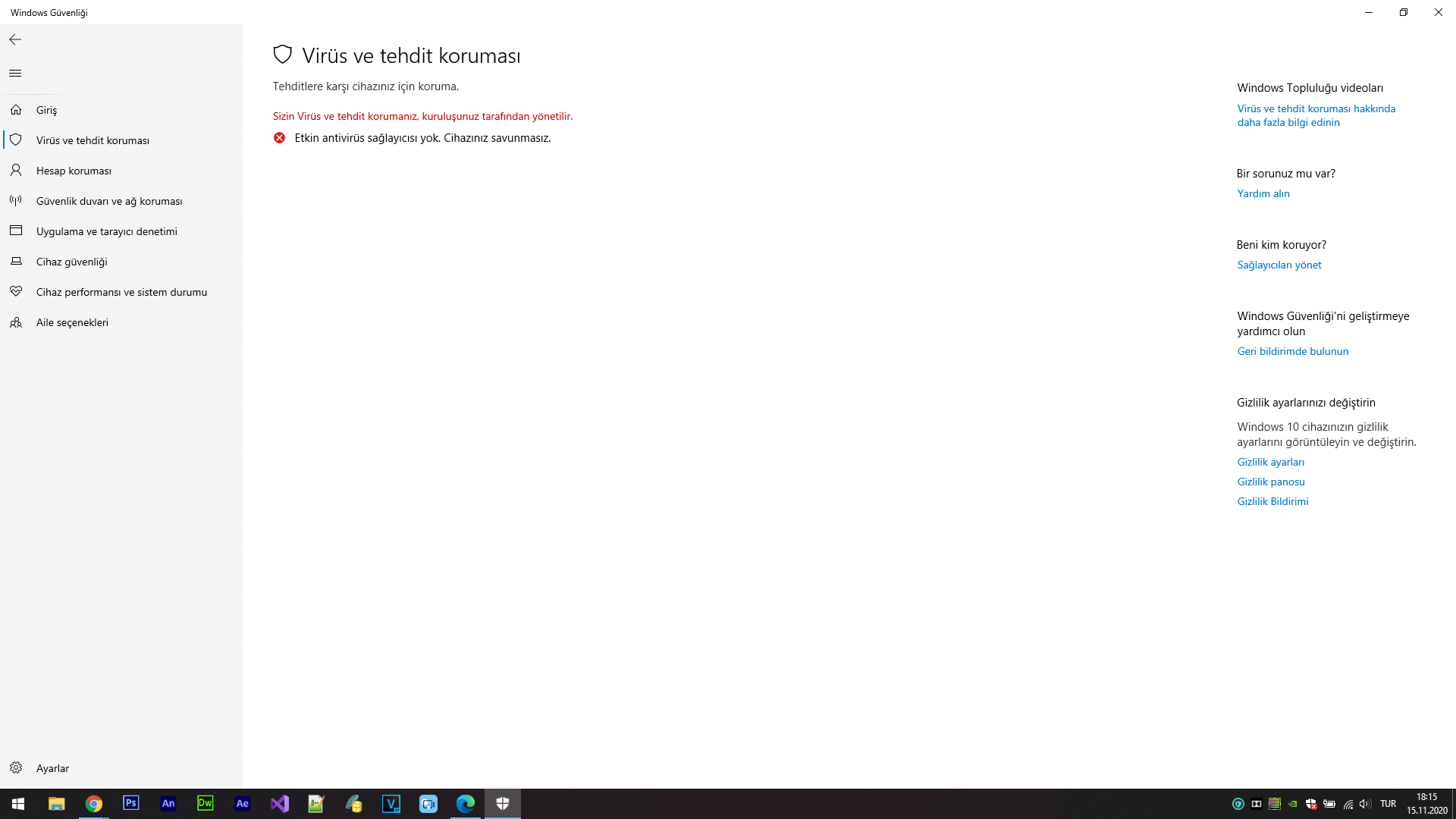Open Aile seçenekleri family icon
1456x819 pixels.
16,322
